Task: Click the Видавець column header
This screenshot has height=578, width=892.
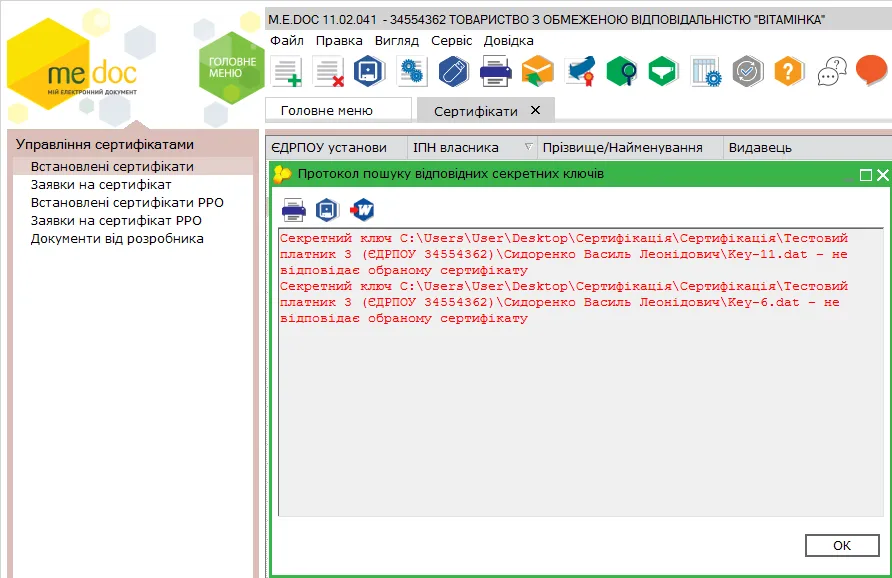Action: point(807,148)
